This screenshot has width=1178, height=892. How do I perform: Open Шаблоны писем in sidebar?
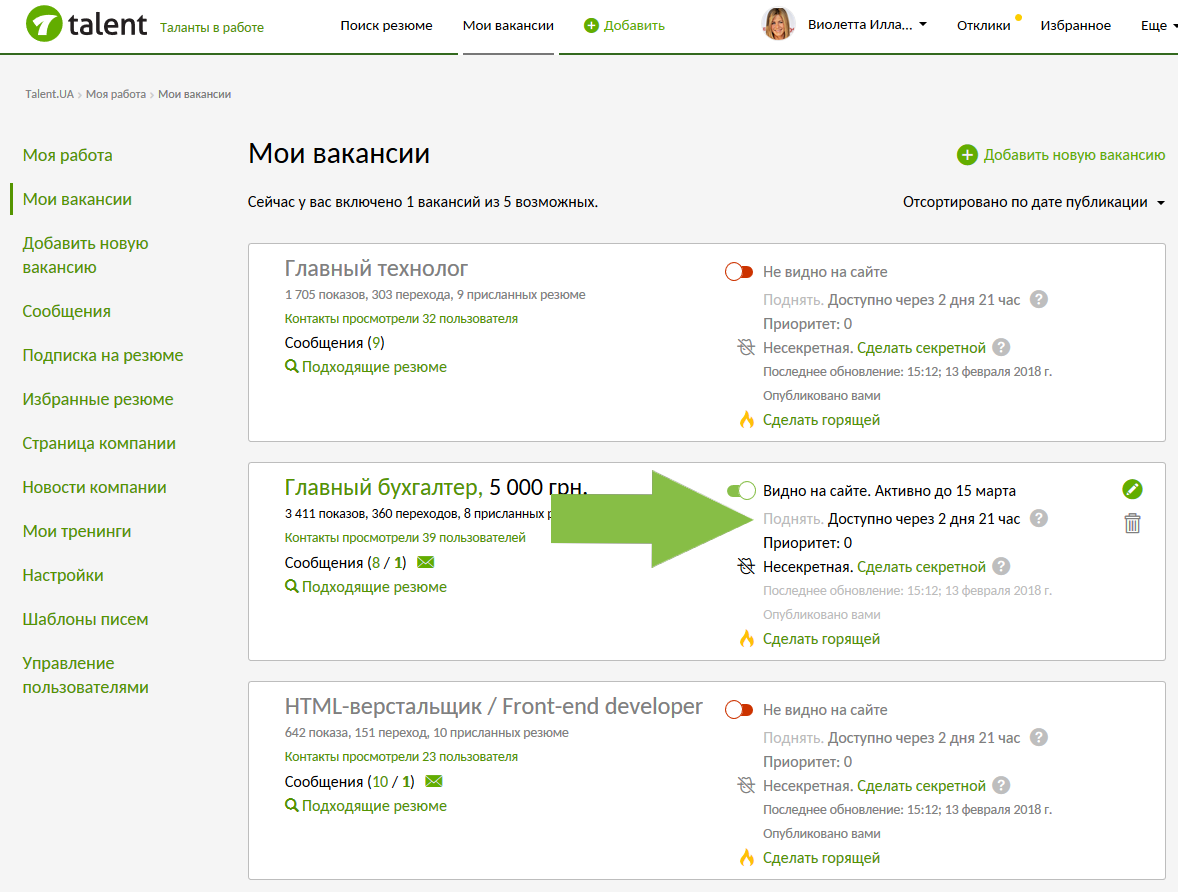tap(86, 619)
